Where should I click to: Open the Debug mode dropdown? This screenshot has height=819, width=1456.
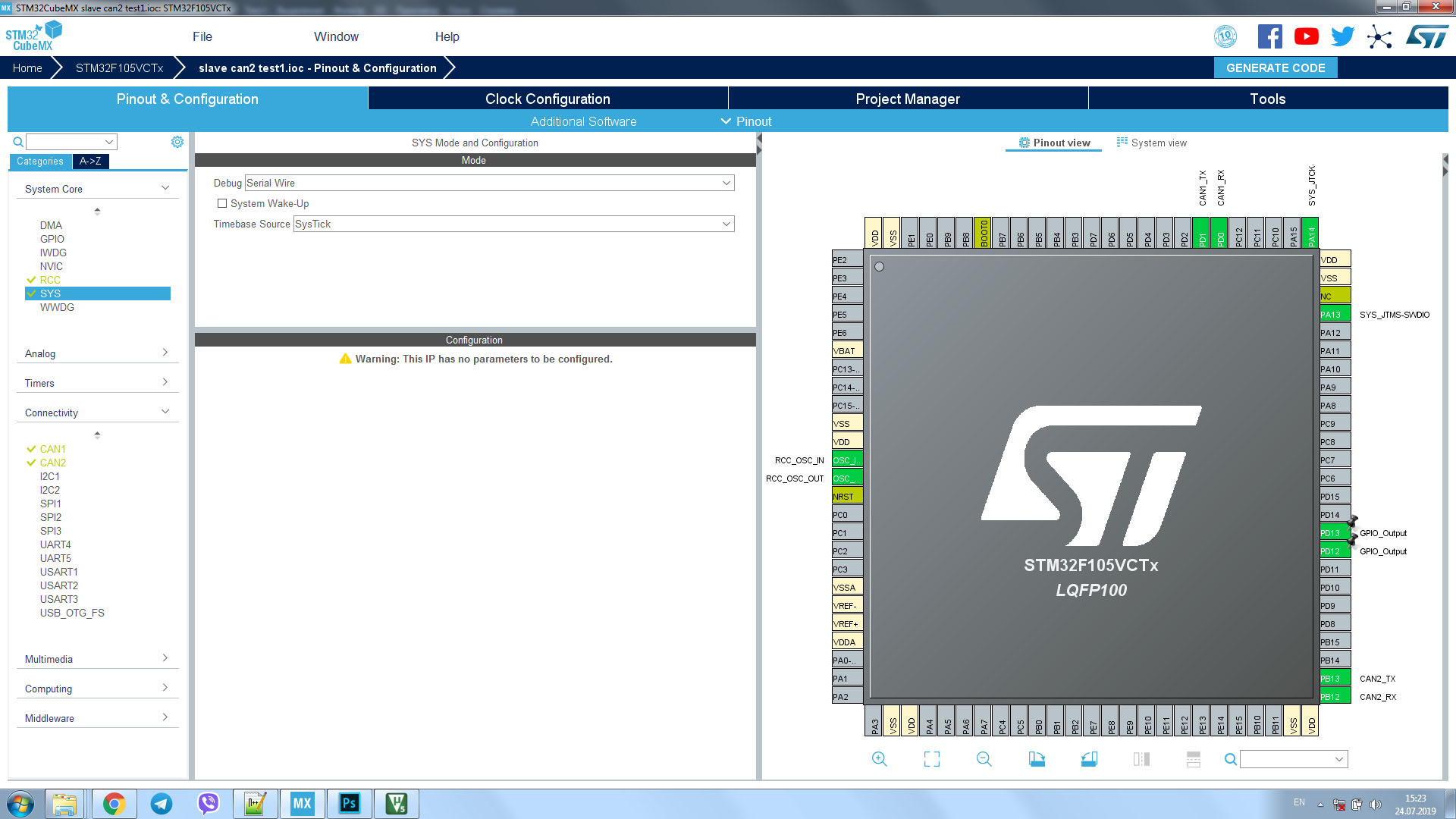click(x=489, y=183)
